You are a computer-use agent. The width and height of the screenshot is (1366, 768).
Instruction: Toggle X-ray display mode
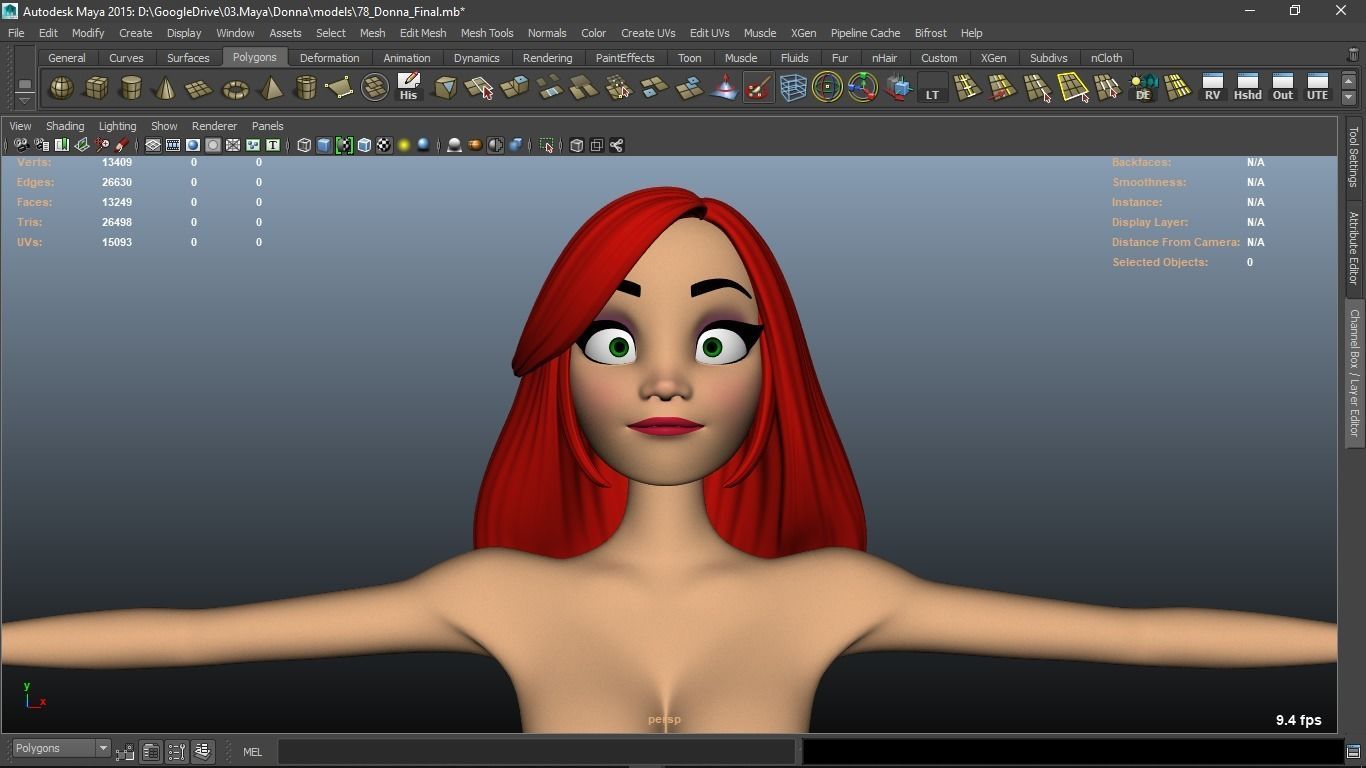(x=577, y=146)
